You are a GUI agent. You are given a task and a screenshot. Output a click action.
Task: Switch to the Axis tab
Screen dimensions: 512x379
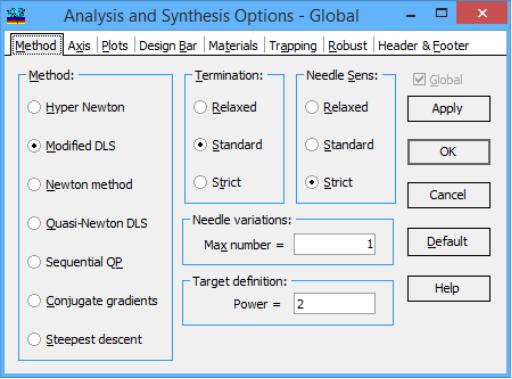click(79, 46)
